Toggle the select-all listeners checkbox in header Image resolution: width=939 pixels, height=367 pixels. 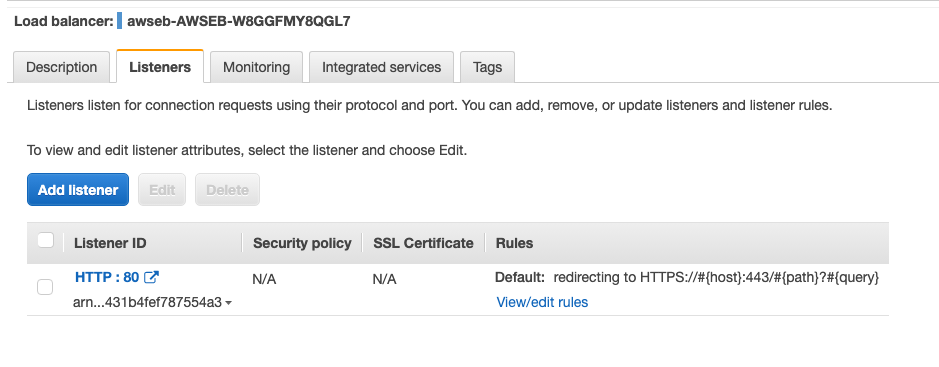point(46,241)
